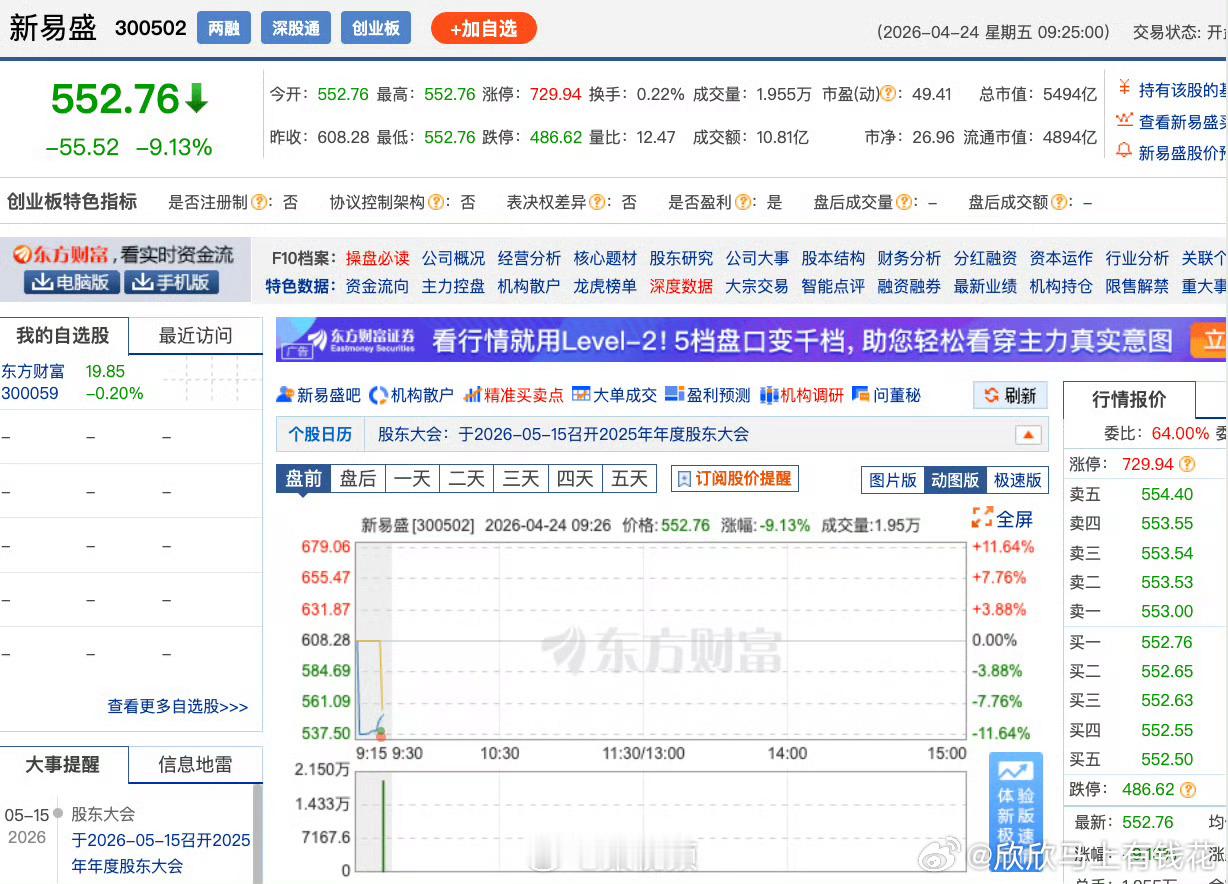This screenshot has height=884, width=1228.
Task: Click the help icon next to 涨停 729.94
Action: tap(1186, 466)
